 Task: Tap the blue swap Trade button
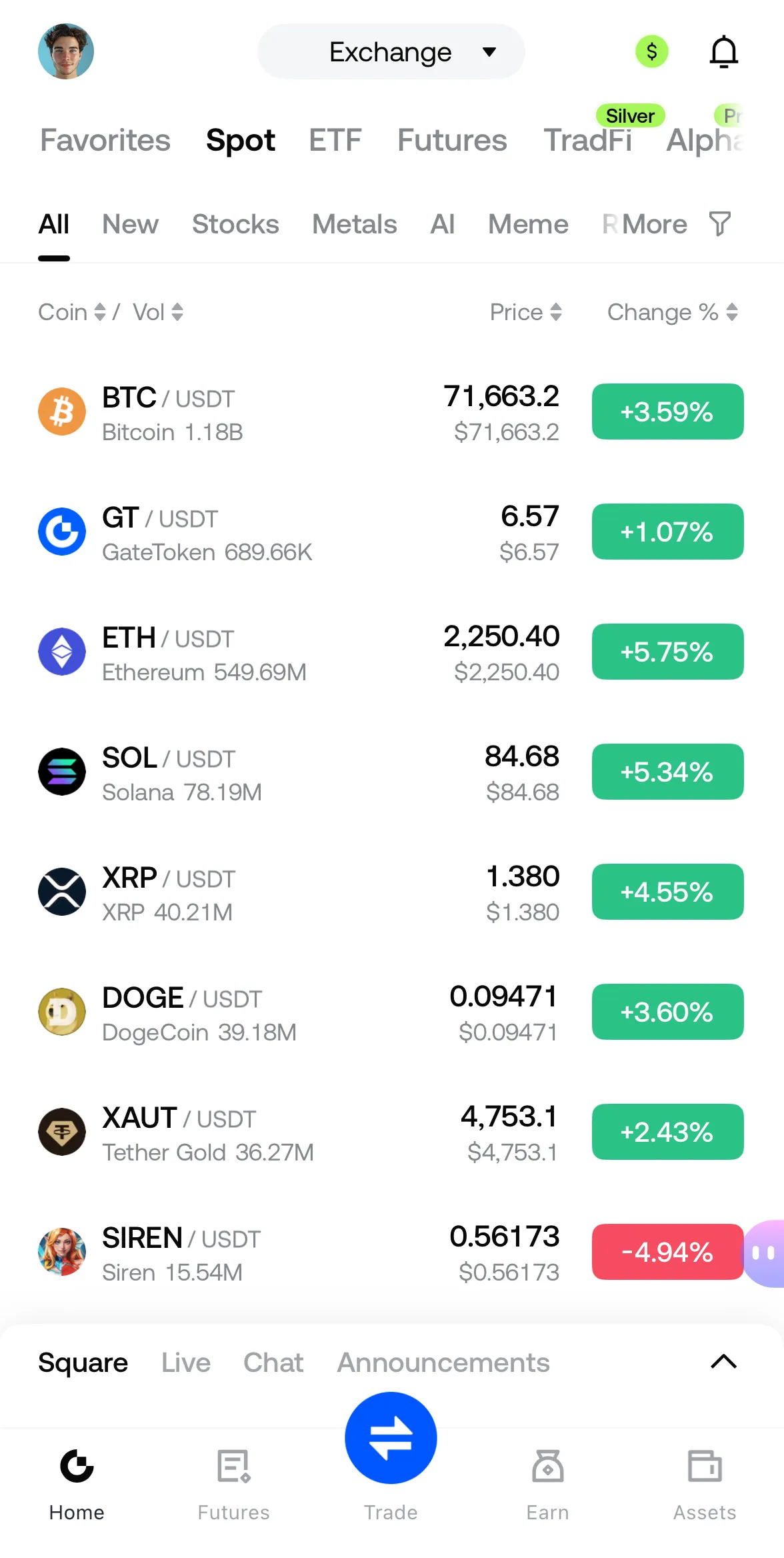tap(391, 1437)
